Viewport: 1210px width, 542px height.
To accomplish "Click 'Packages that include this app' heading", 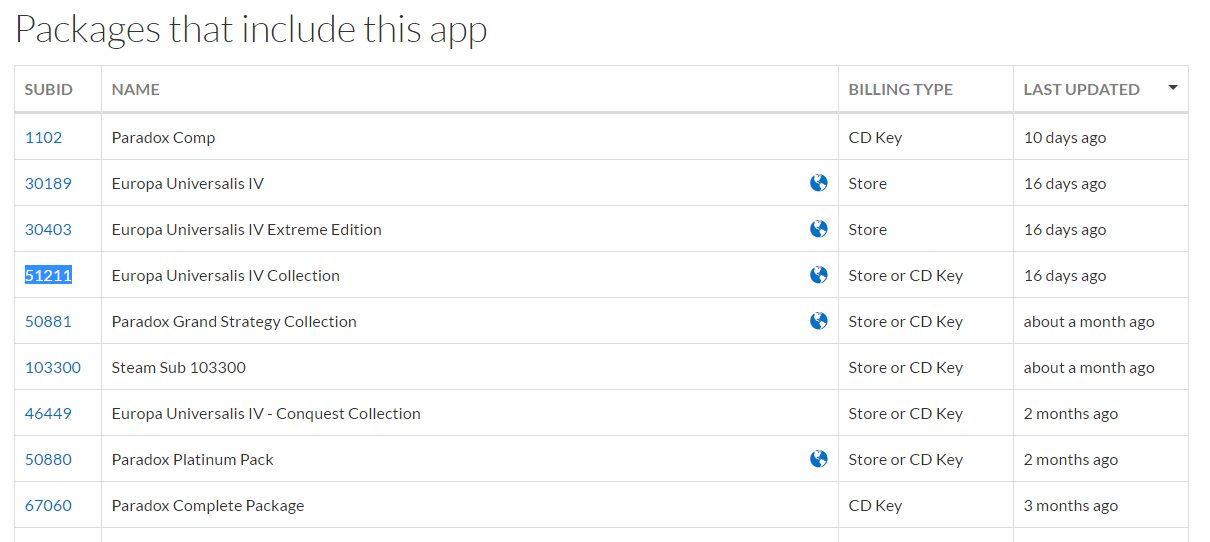I will point(251,29).
